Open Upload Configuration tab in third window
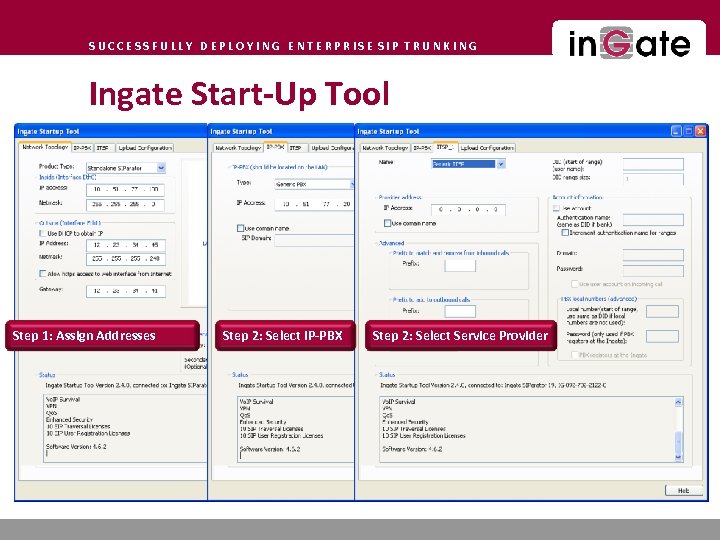Image resolution: width=720 pixels, height=540 pixels. tap(487, 148)
